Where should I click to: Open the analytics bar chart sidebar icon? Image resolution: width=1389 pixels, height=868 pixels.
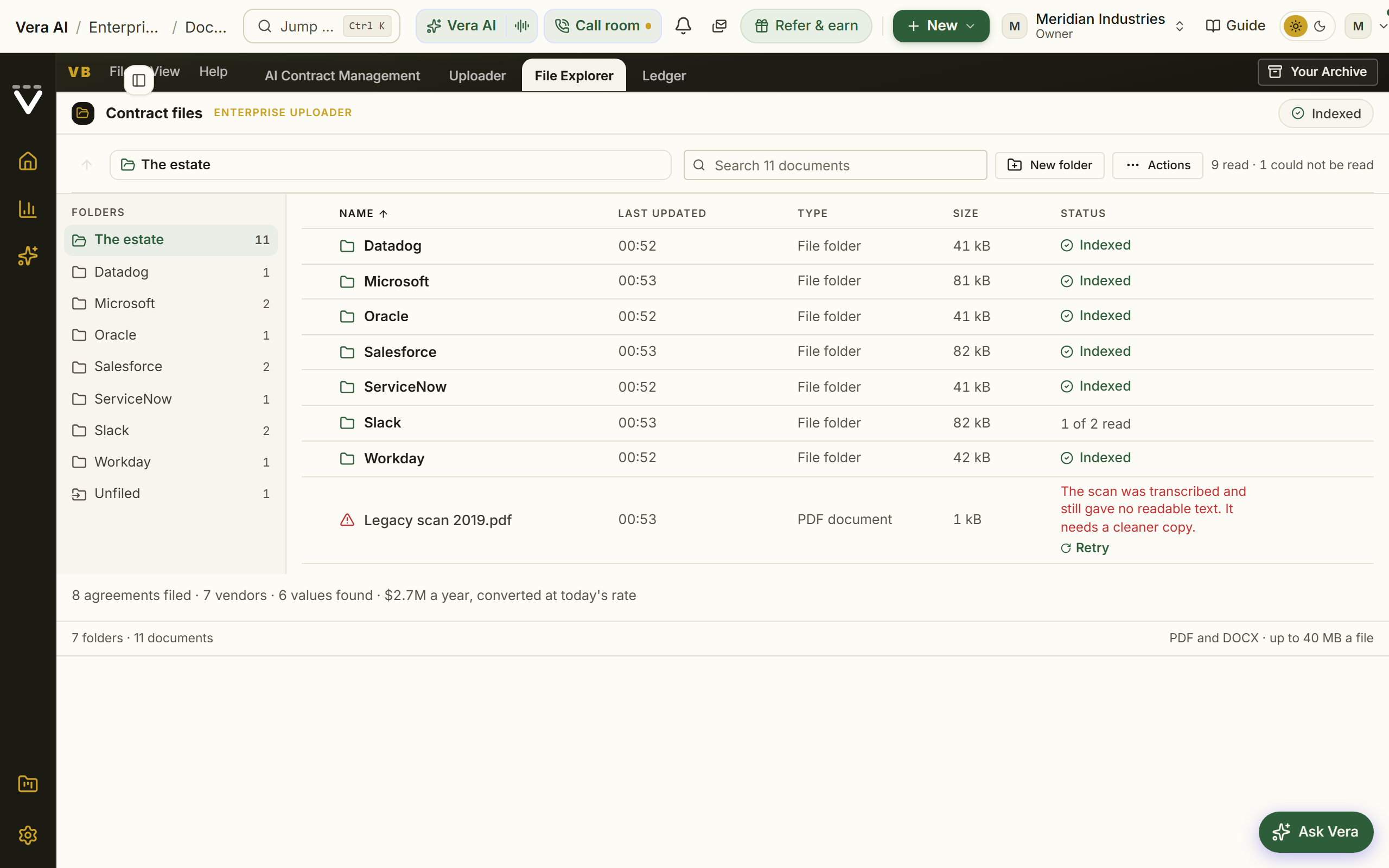pyautogui.click(x=28, y=209)
